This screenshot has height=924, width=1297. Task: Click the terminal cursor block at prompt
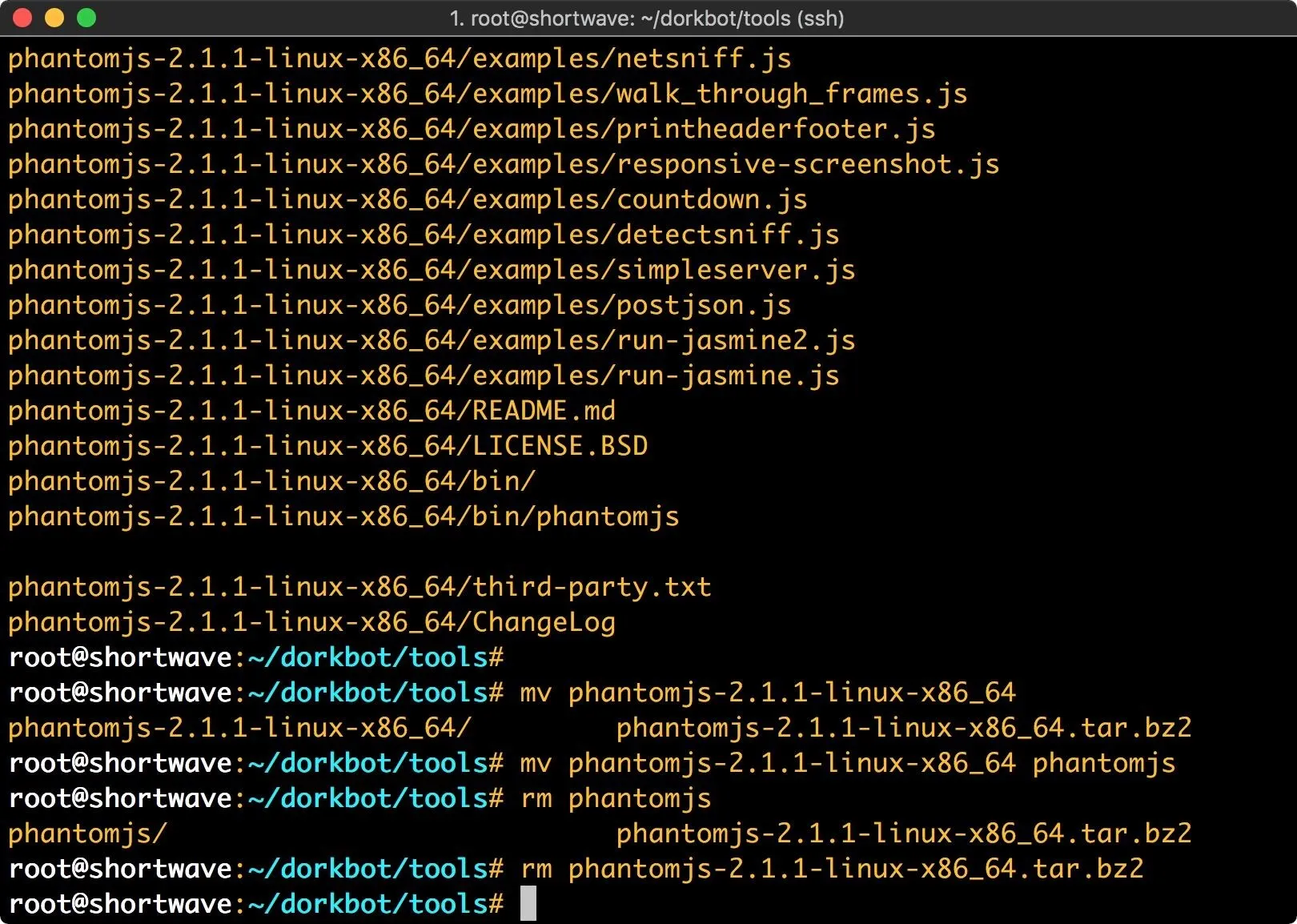coord(528,904)
